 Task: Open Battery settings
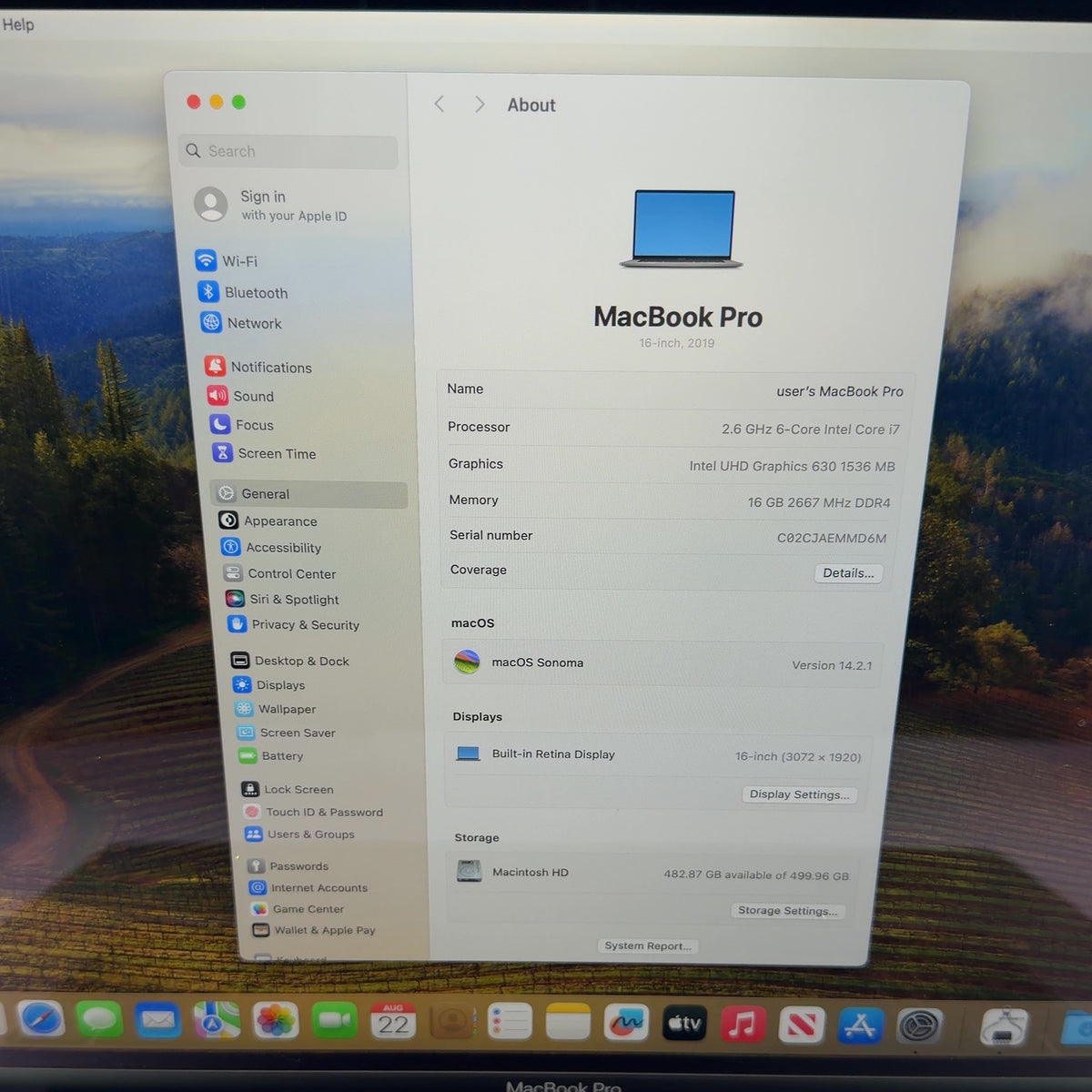[x=271, y=755]
